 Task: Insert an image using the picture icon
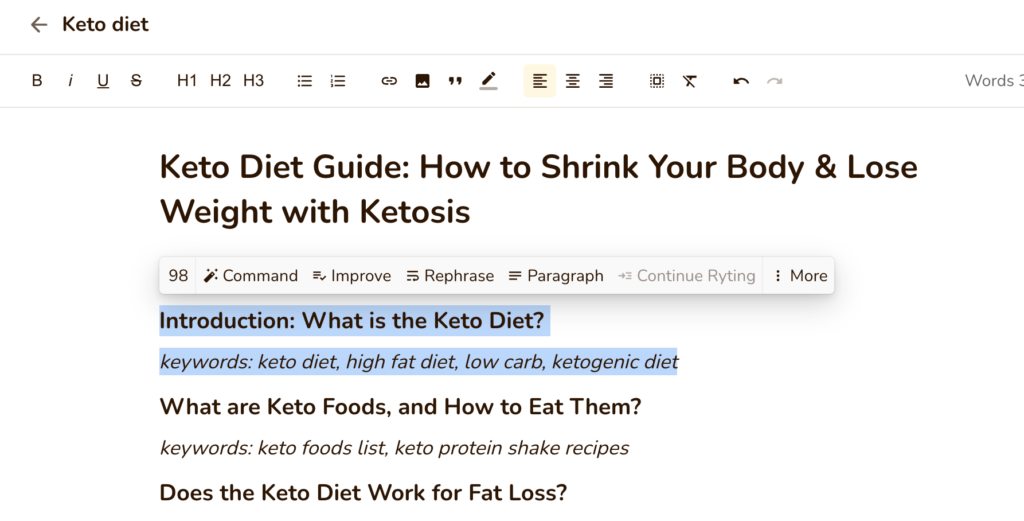pyautogui.click(x=423, y=81)
